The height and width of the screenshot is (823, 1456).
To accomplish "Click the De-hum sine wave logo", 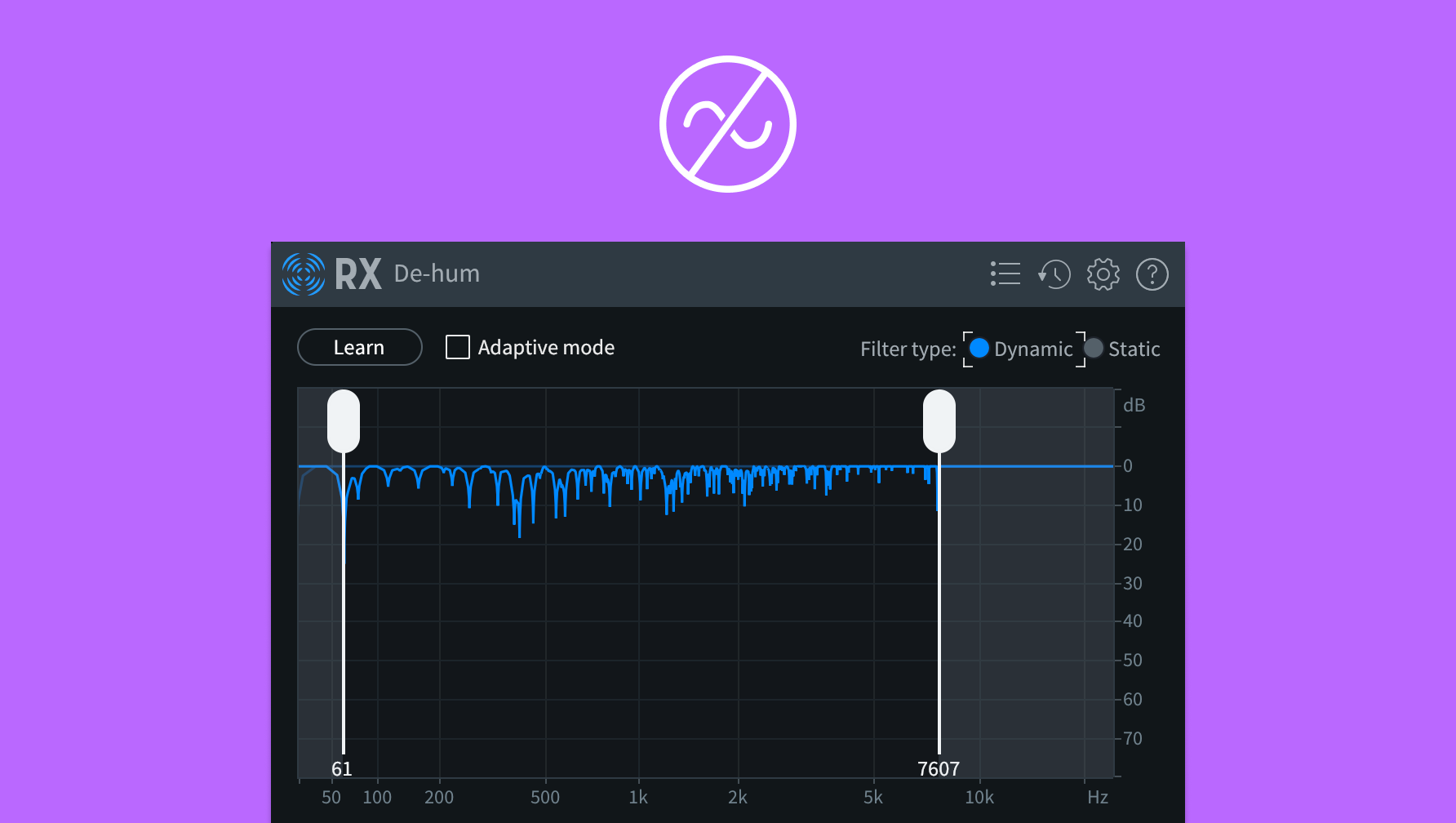I will (x=728, y=124).
